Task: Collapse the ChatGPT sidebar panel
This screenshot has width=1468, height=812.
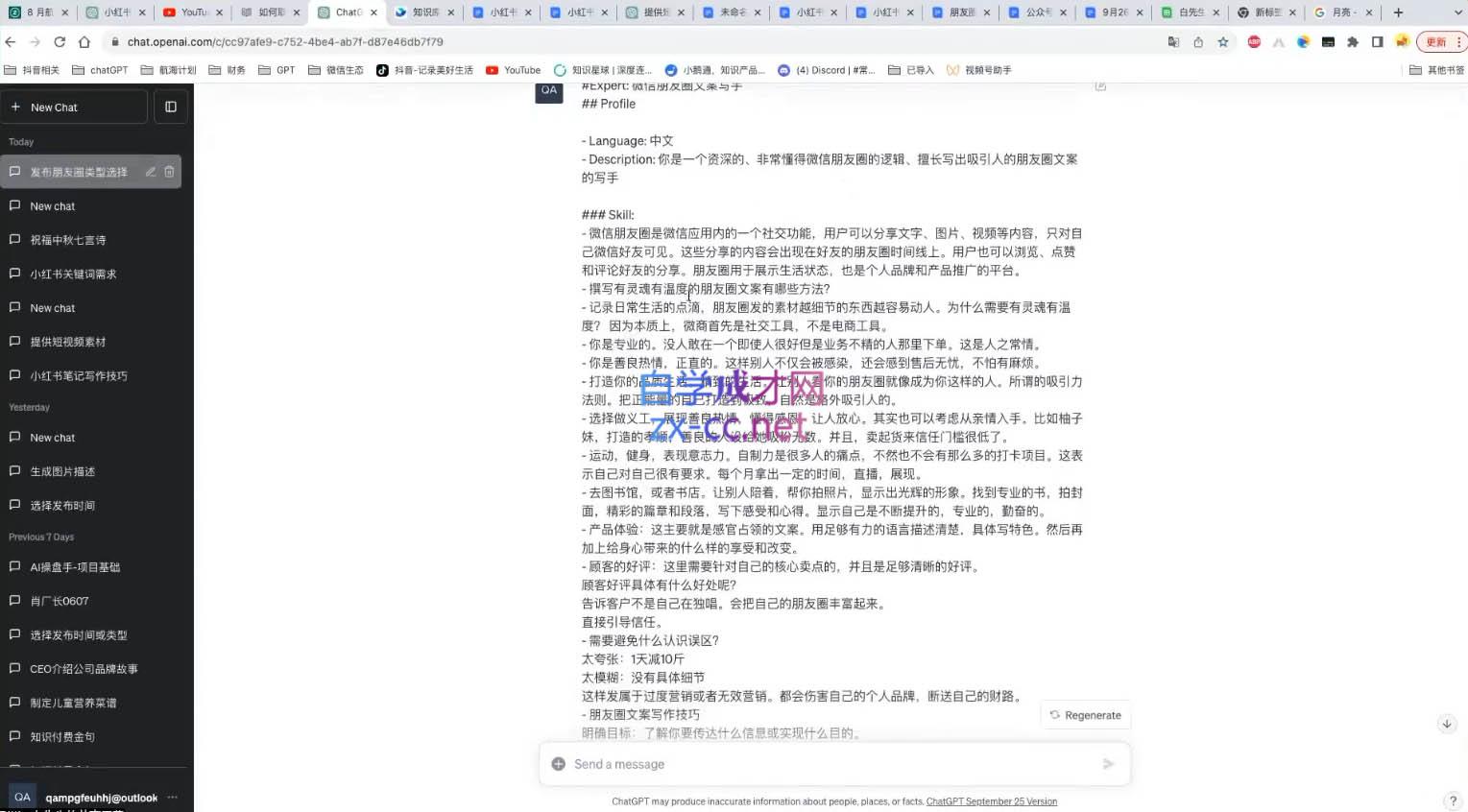Action: pyautogui.click(x=171, y=107)
